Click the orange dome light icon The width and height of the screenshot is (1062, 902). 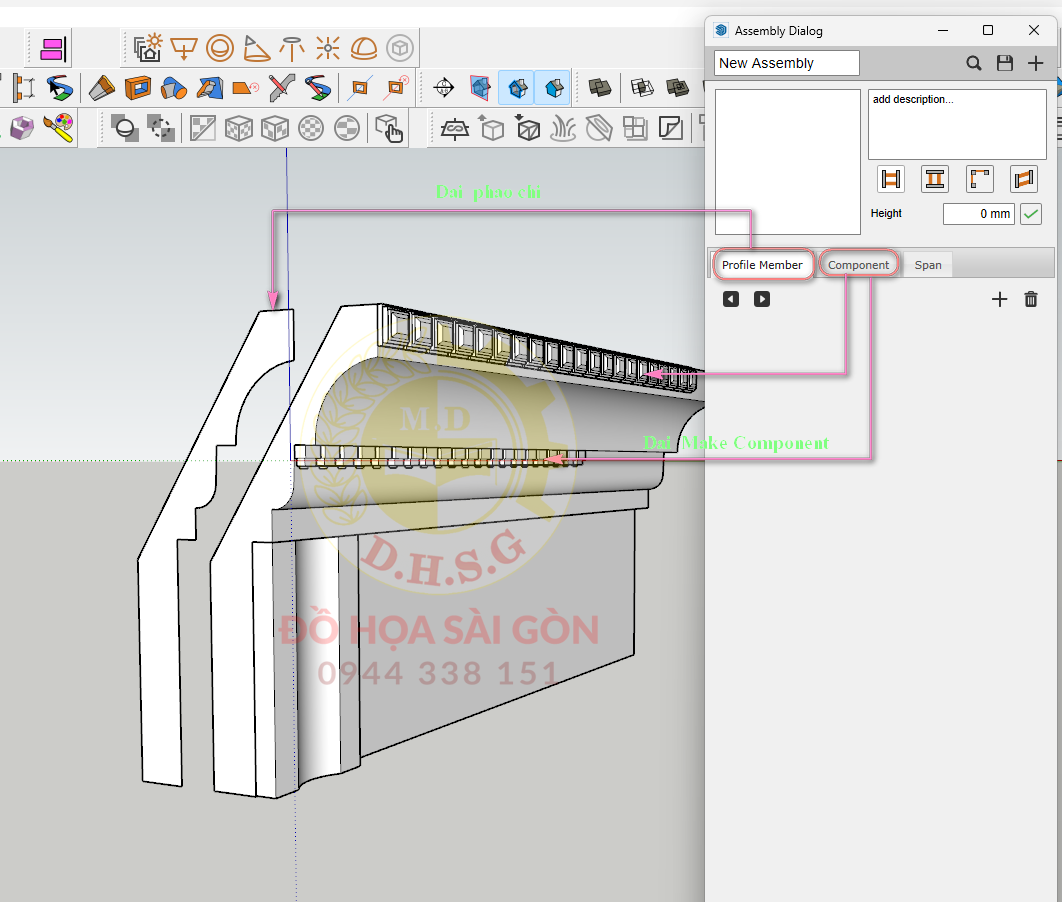(363, 47)
